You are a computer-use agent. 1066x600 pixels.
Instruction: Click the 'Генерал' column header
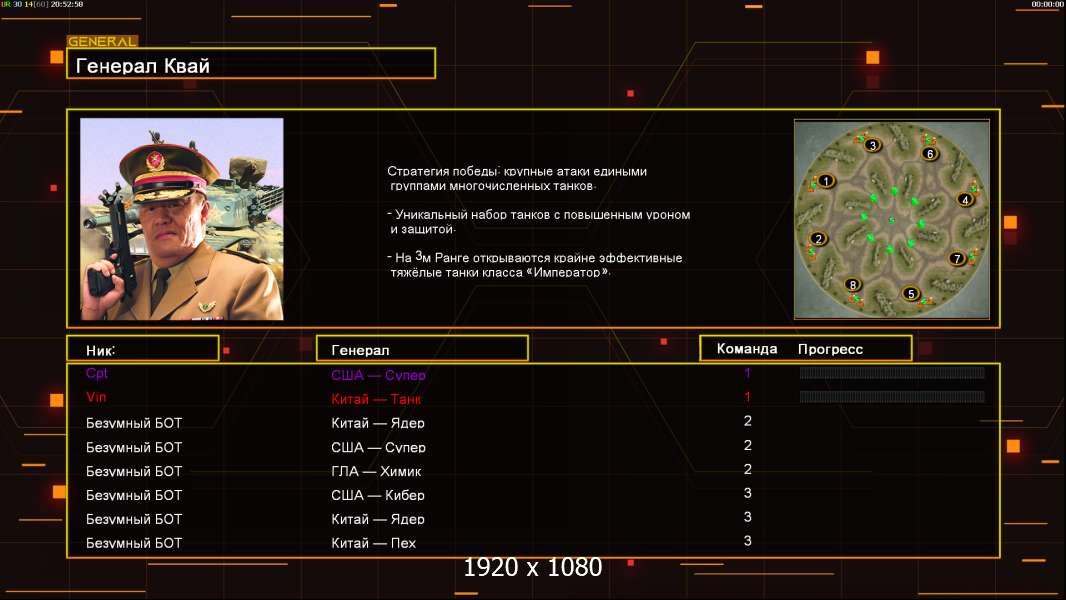(422, 349)
